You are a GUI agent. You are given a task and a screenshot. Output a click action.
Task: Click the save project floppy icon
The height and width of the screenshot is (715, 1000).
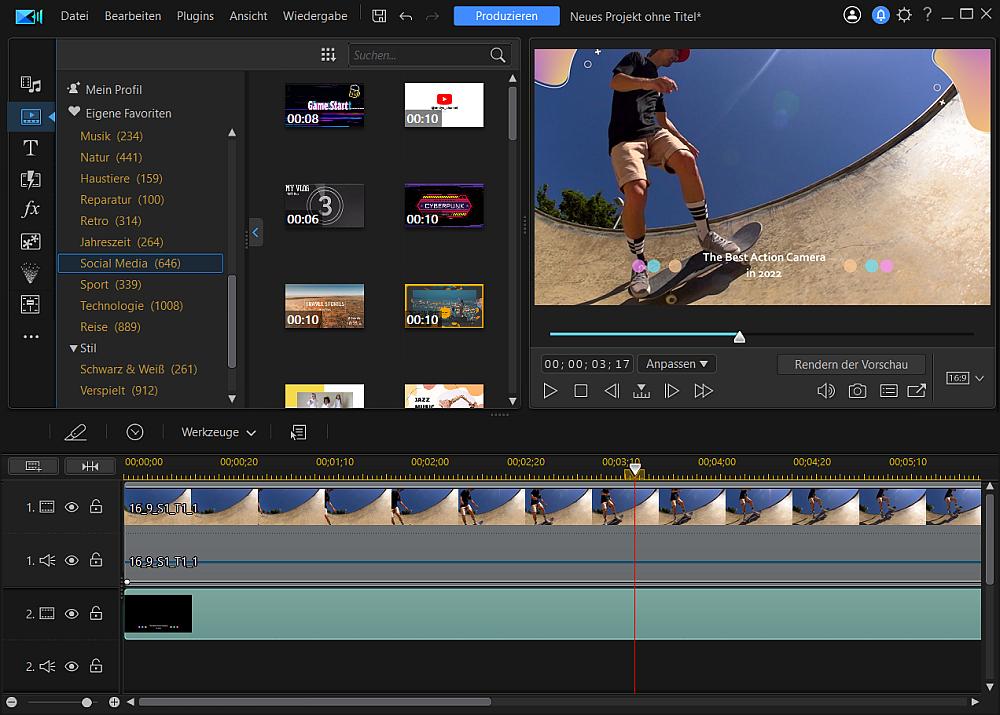(x=379, y=16)
